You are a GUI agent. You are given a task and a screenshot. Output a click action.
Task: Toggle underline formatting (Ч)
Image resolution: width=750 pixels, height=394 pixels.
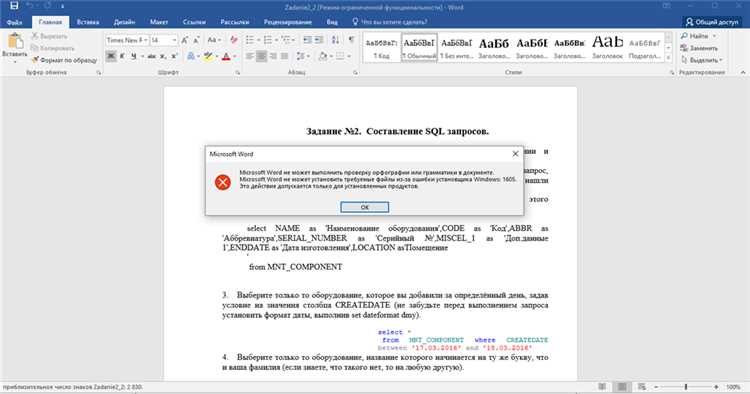coord(133,56)
